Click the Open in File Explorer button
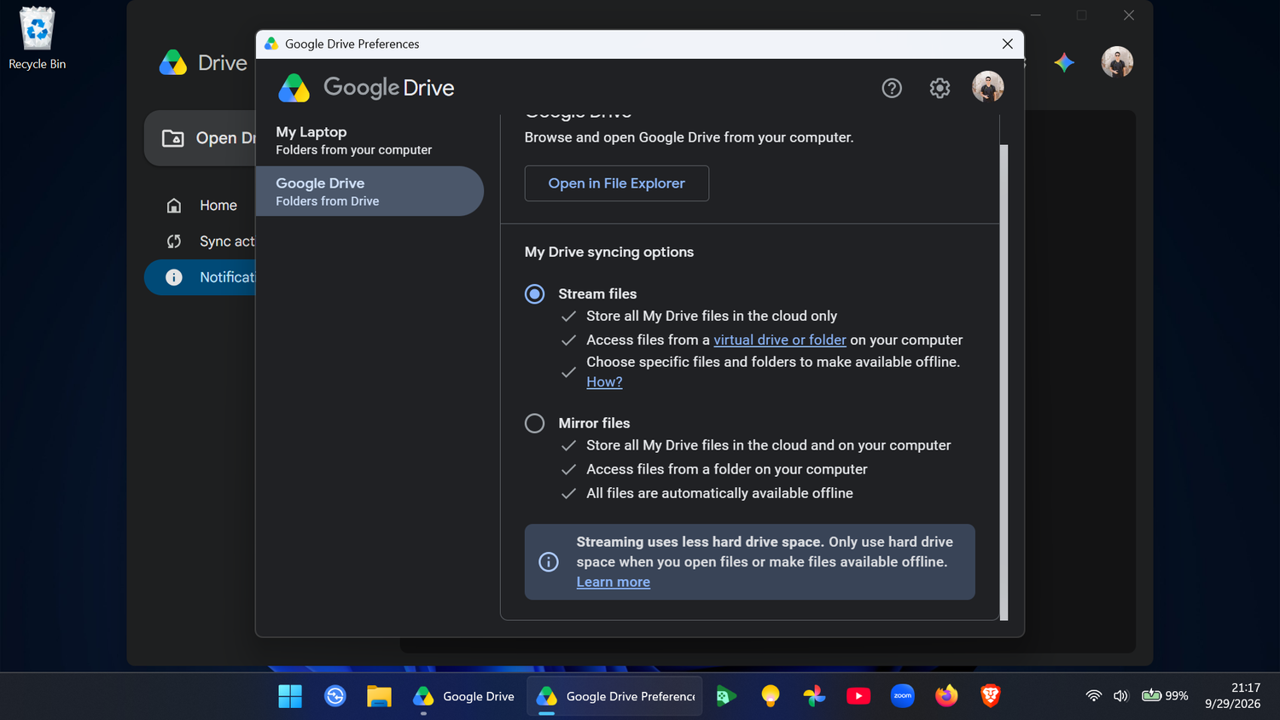The width and height of the screenshot is (1280, 720). tap(617, 183)
